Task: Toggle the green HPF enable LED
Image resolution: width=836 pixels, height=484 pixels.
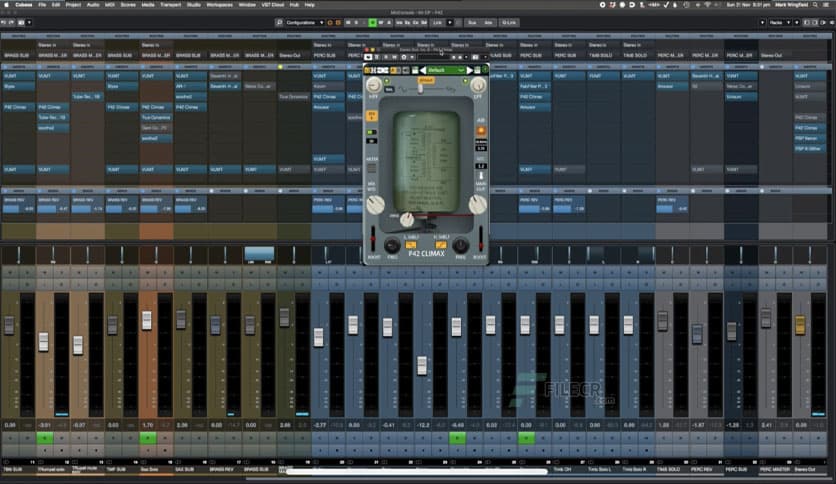Action: coord(387,81)
